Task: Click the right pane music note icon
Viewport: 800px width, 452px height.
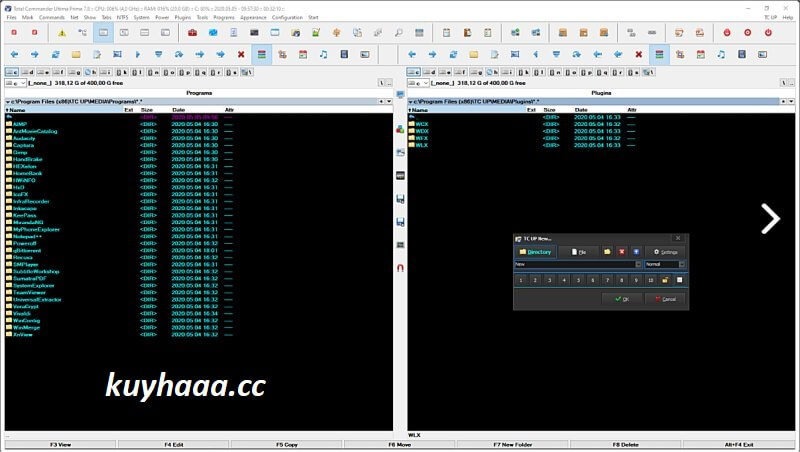Action: [721, 54]
